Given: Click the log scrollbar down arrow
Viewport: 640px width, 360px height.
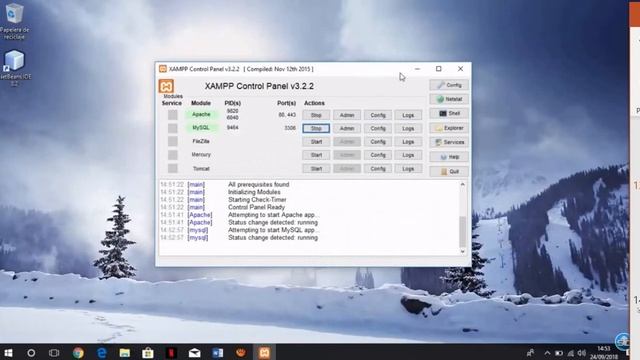Looking at the screenshot, I should [x=462, y=251].
